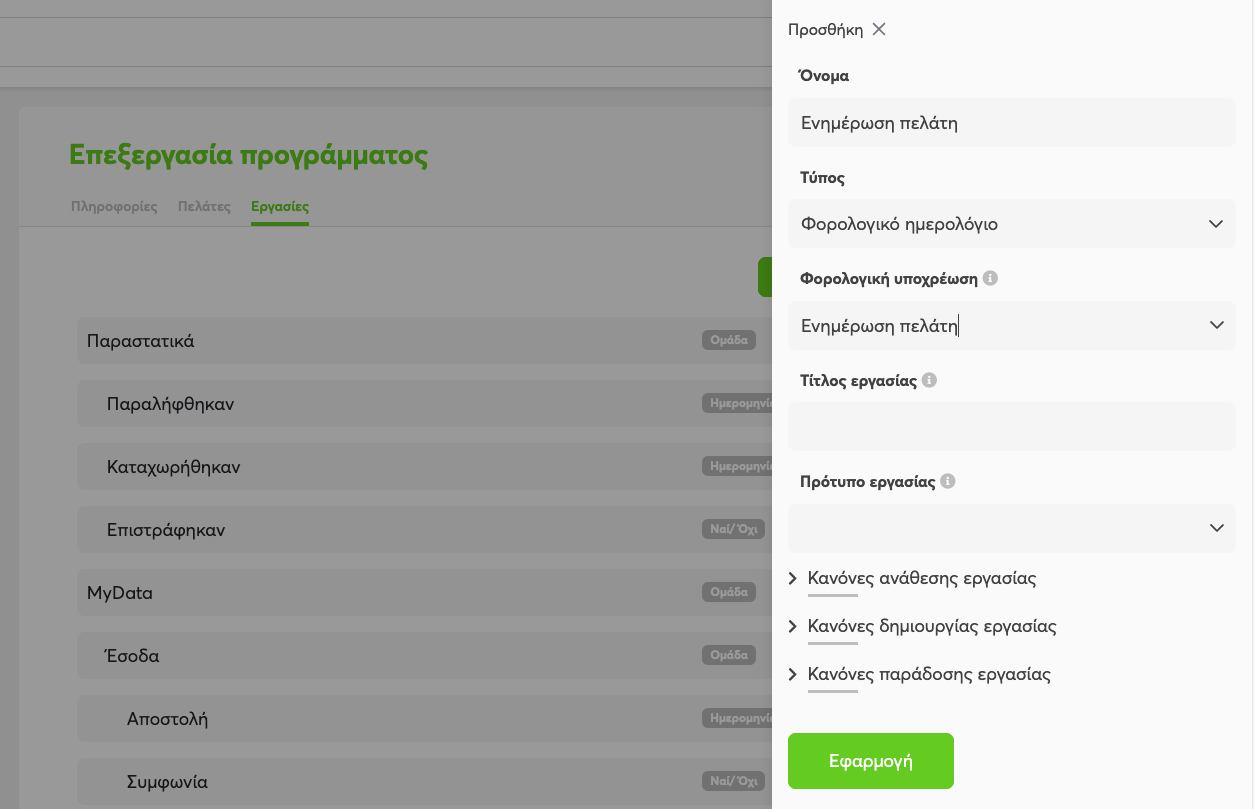Click the green Εφαρμογή button
This screenshot has width=1255, height=809.
coord(870,761)
